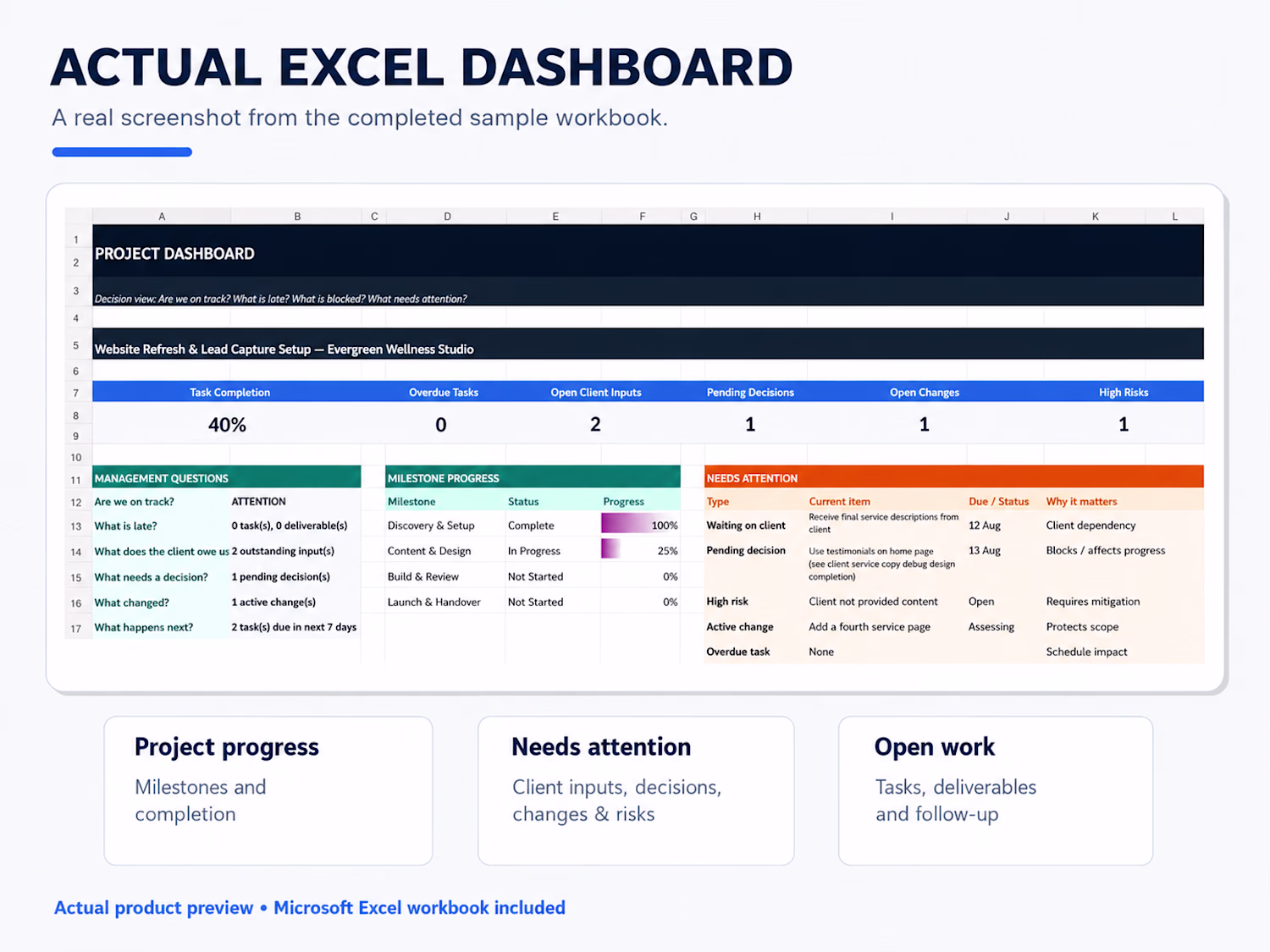Image resolution: width=1270 pixels, height=952 pixels.
Task: Select the 1 value under Pending Decisions
Action: click(x=750, y=425)
